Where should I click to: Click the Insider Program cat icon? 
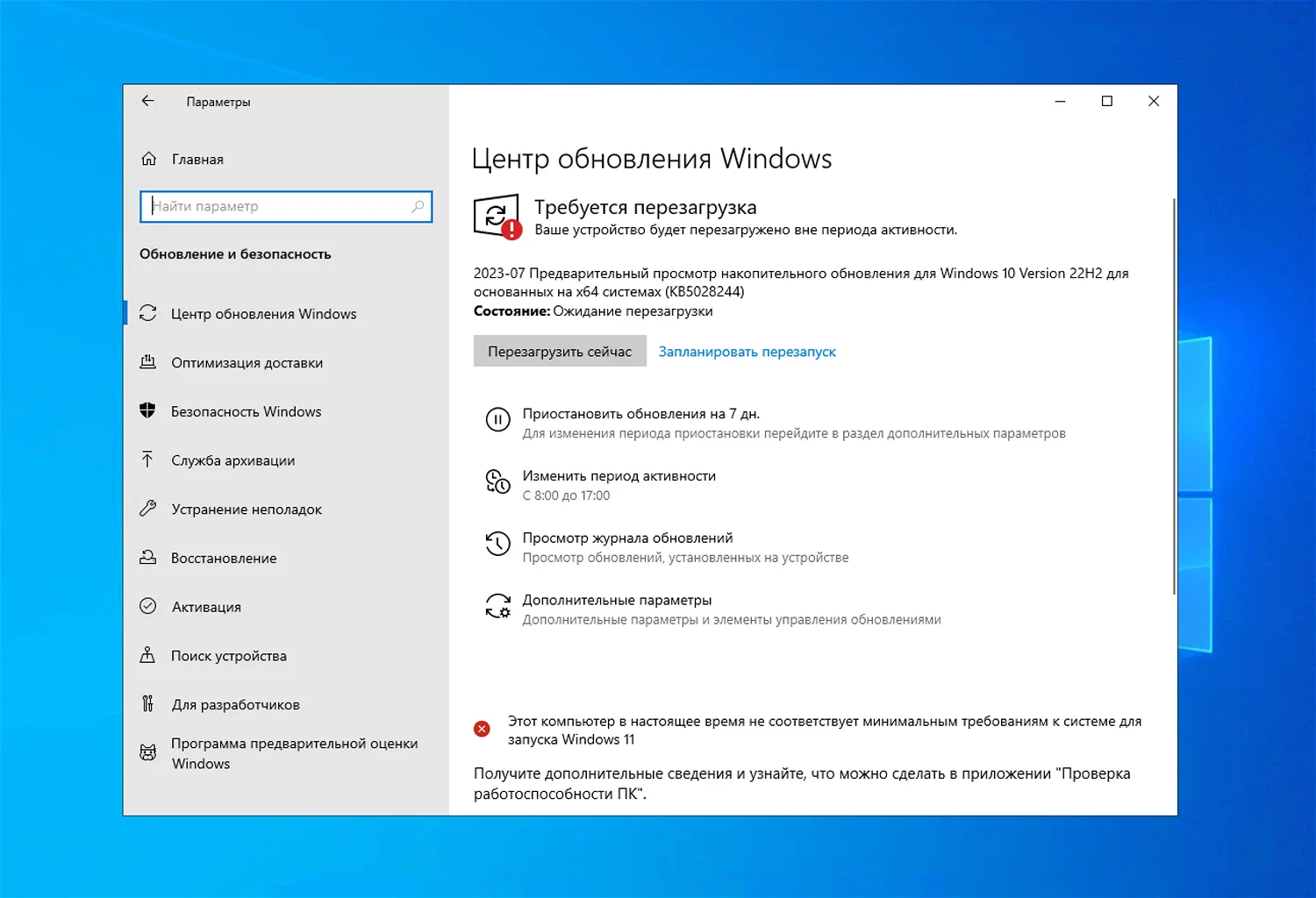pos(148,752)
